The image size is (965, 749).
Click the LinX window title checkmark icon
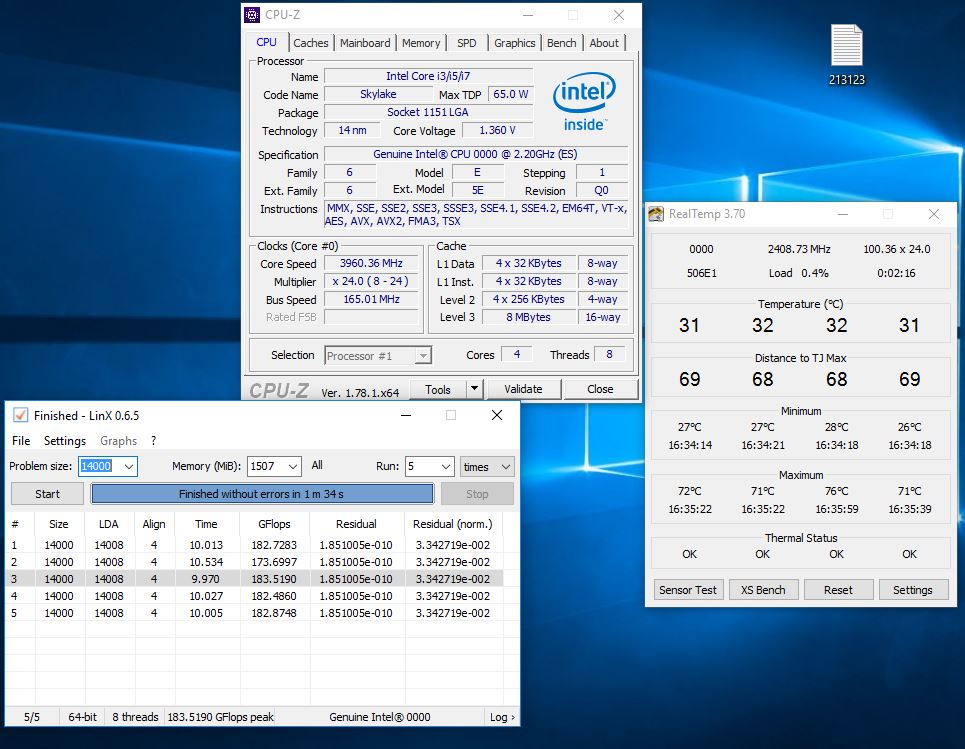20,415
